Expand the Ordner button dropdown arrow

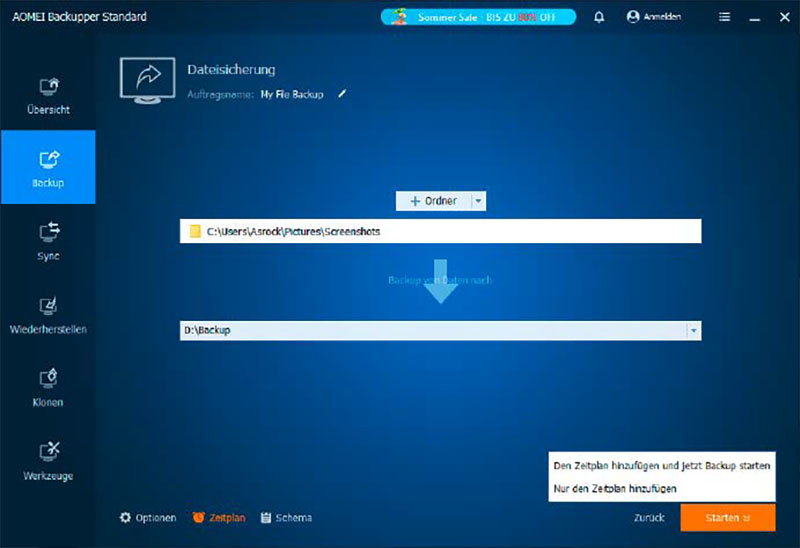click(479, 201)
